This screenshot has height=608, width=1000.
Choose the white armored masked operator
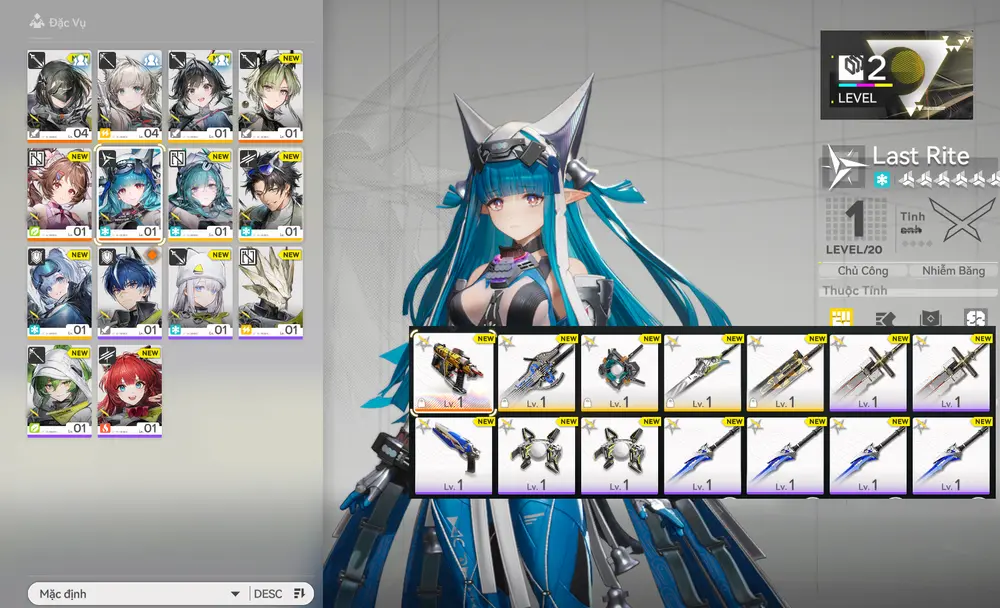pyautogui.click(x=270, y=293)
